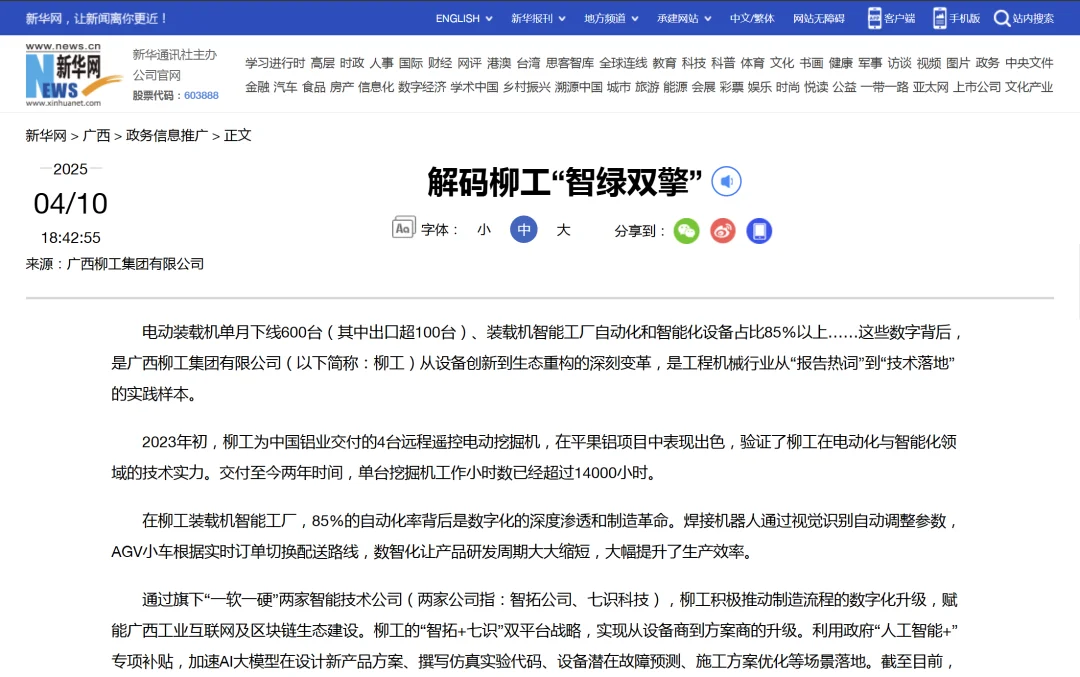Open the 汽车 channel
Viewport: 1080px width, 677px height.
285,87
